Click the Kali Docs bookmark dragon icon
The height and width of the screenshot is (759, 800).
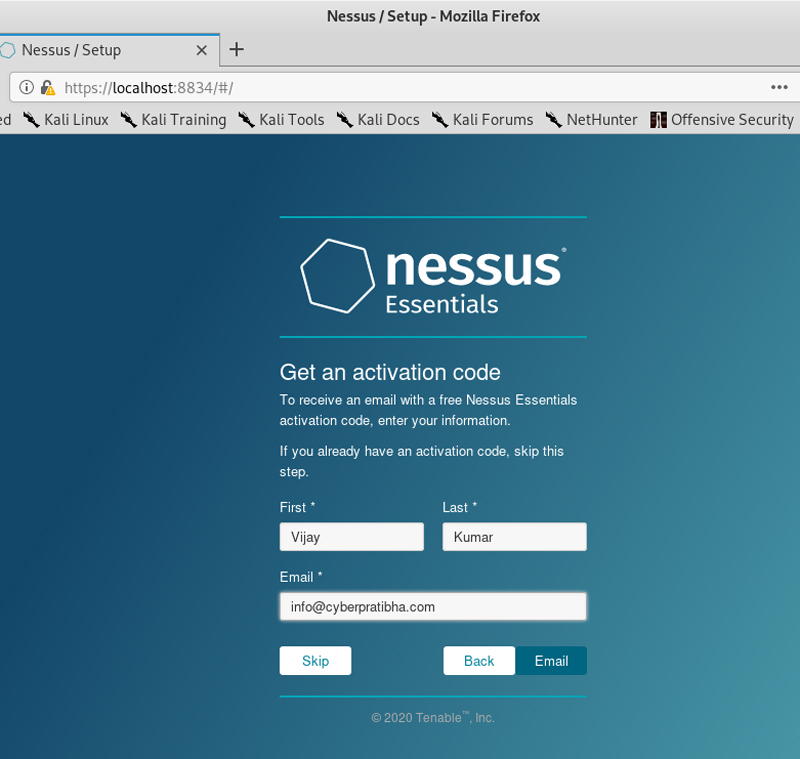point(345,120)
